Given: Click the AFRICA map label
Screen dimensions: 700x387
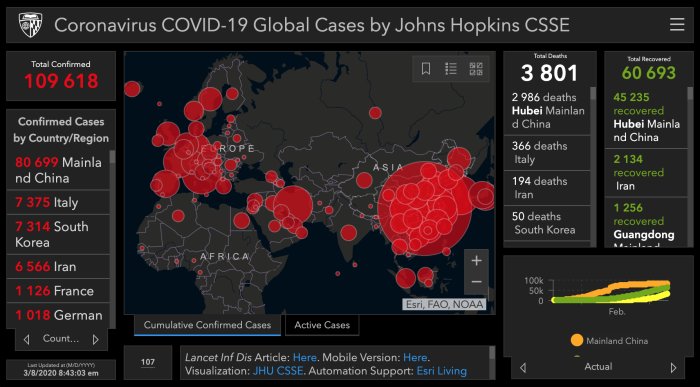Looking at the screenshot, I should click(x=225, y=257).
